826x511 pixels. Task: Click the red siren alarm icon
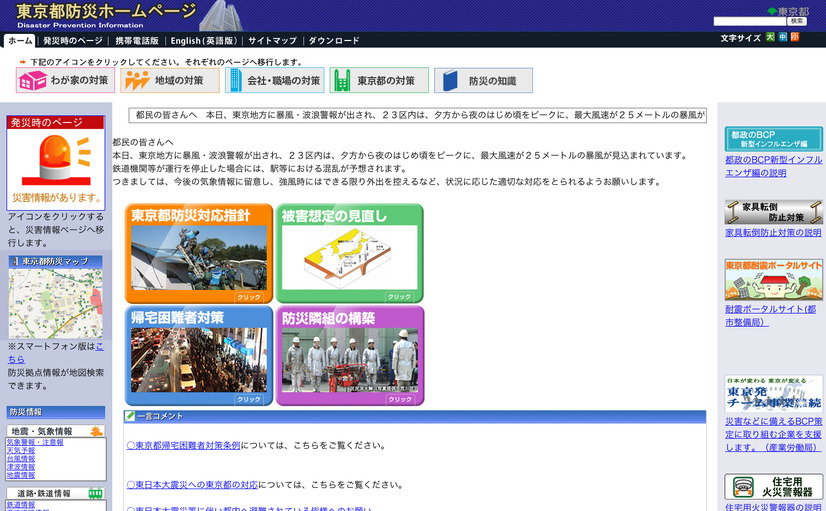tap(56, 160)
